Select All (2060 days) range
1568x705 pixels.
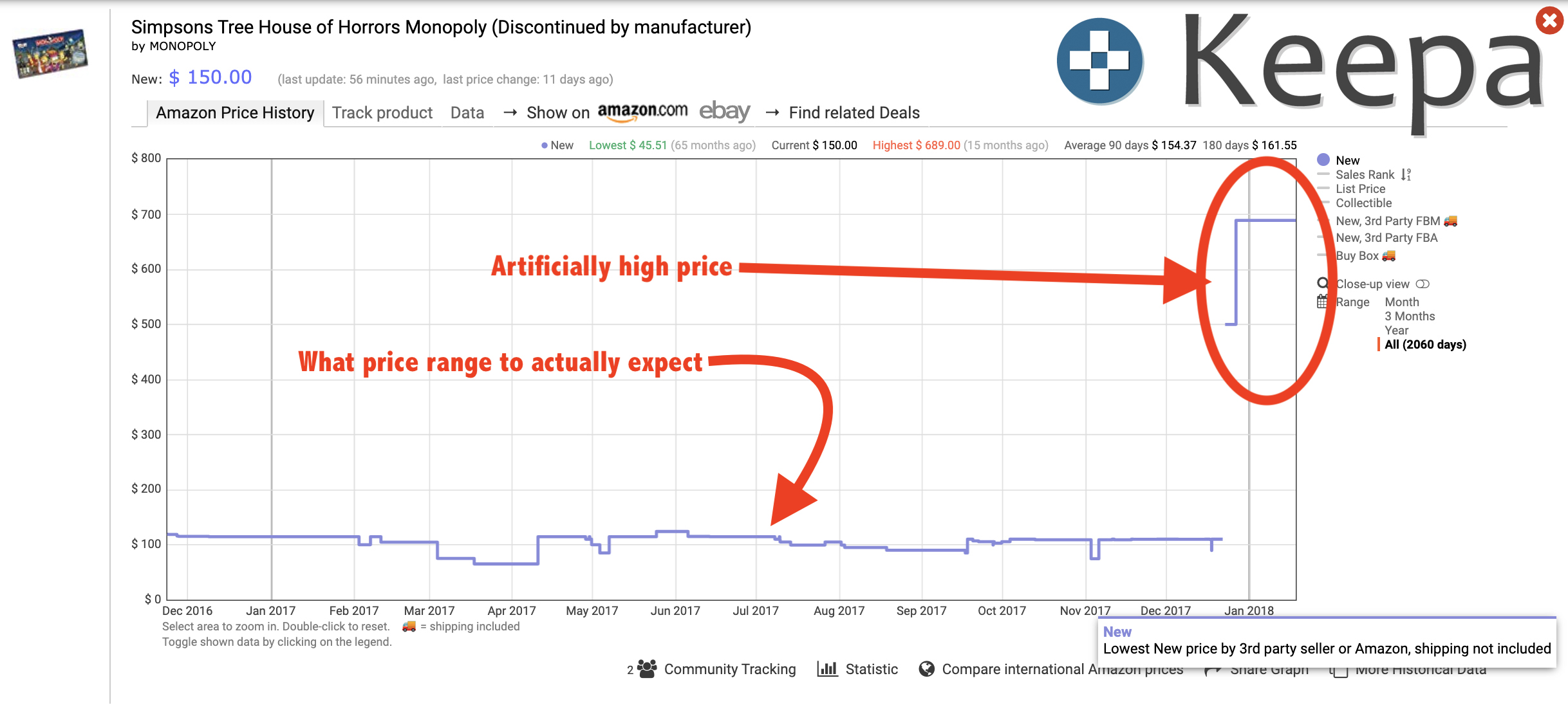(x=1425, y=344)
